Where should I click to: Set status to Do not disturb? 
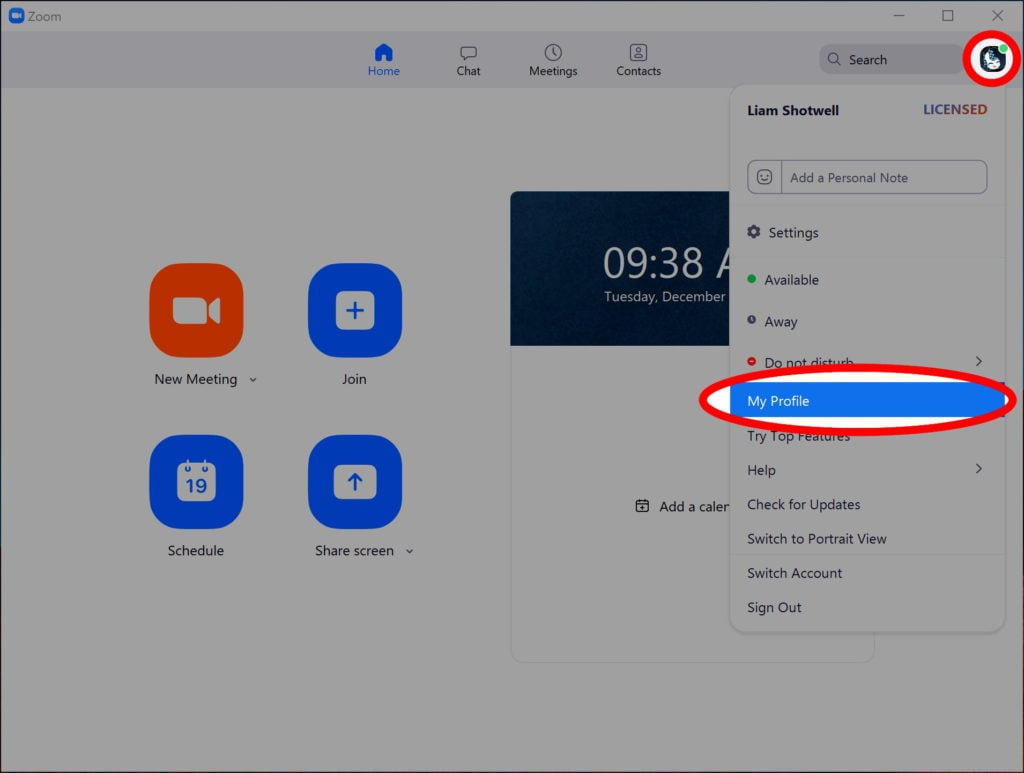867,362
